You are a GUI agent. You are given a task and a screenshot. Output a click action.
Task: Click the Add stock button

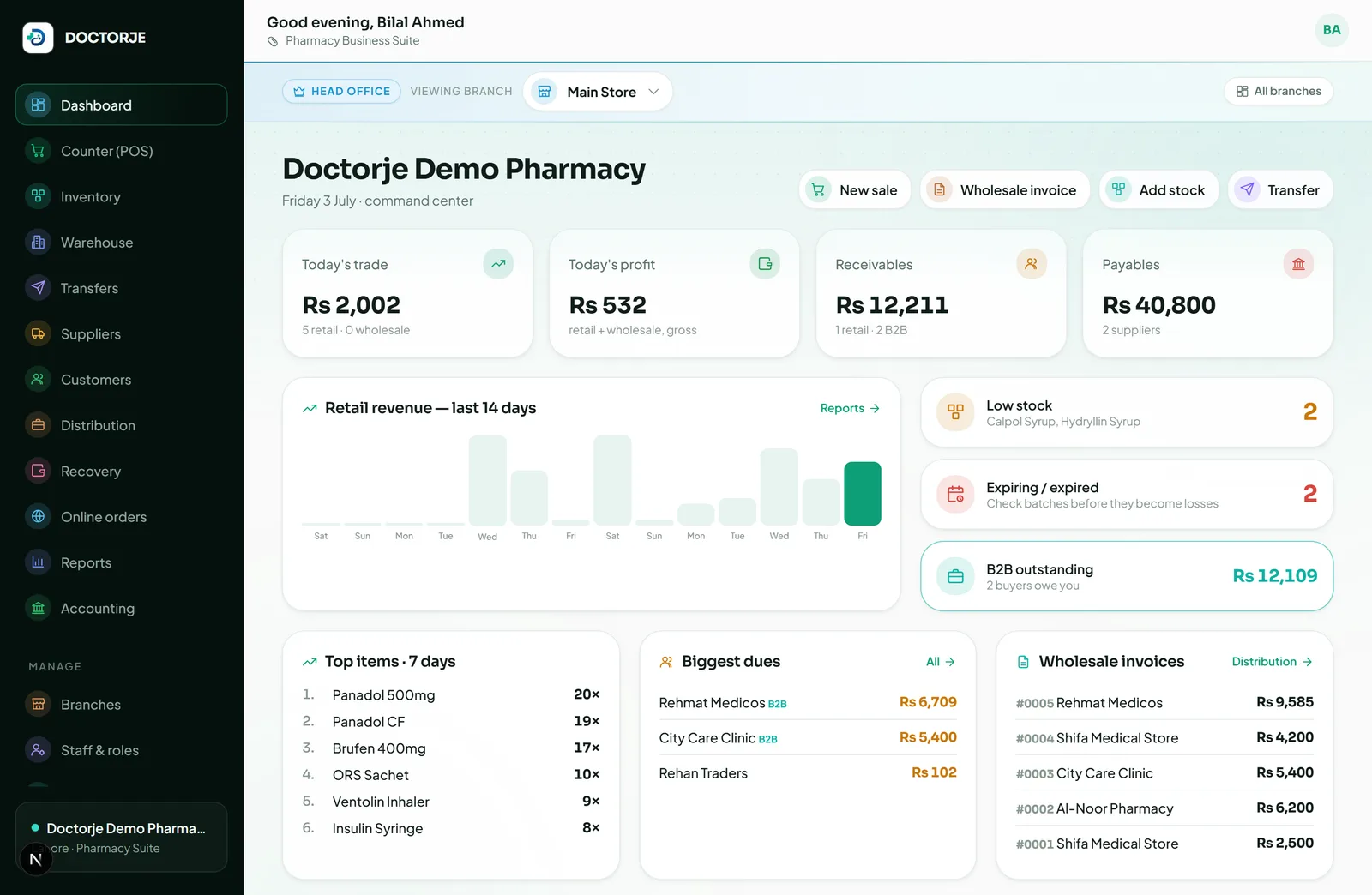point(1158,189)
